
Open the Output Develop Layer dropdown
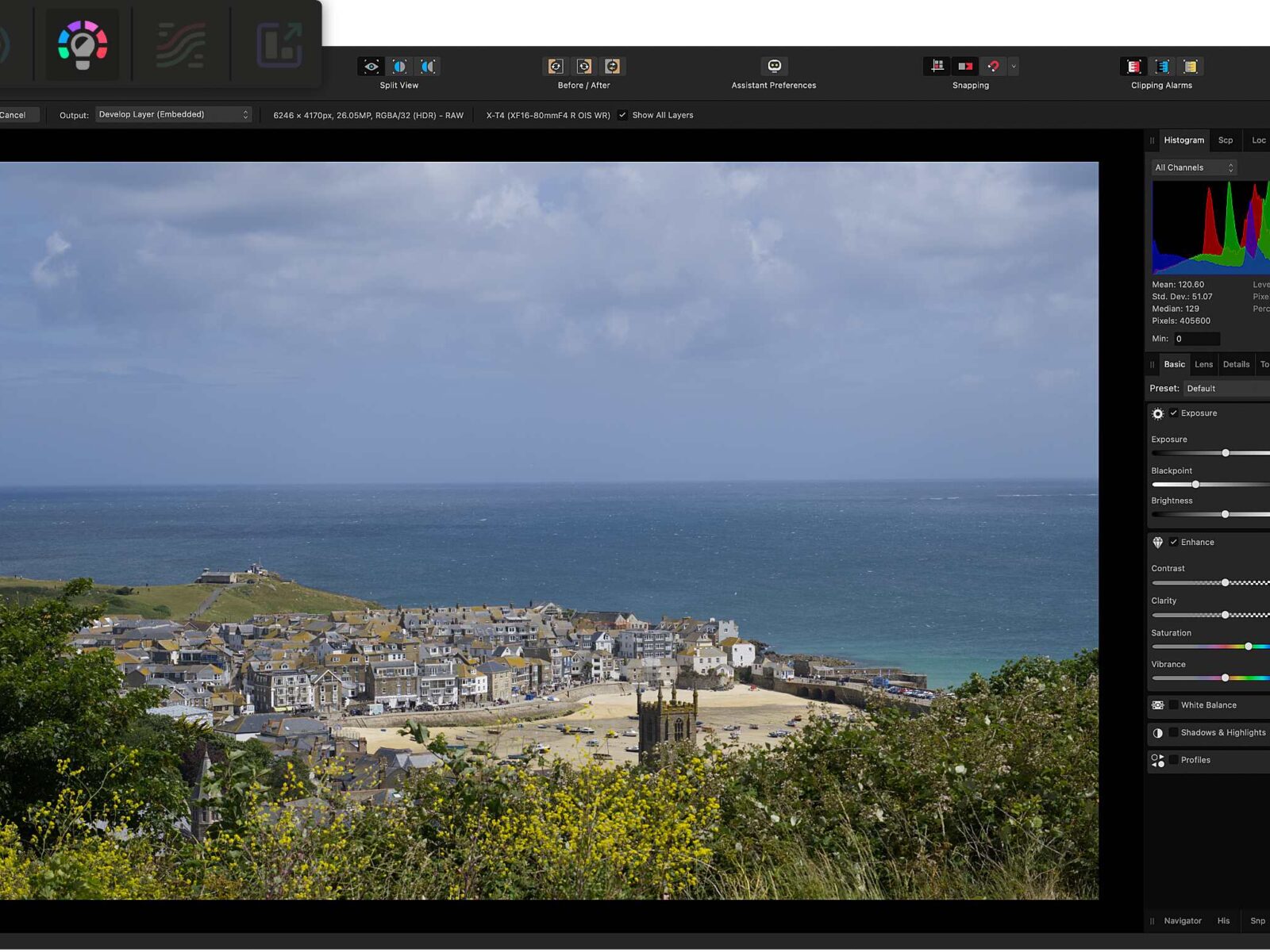(x=173, y=115)
